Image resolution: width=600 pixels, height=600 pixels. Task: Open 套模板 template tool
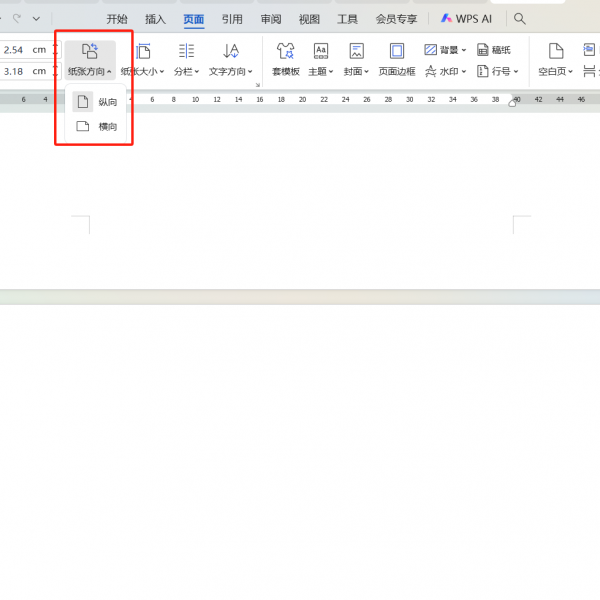(x=286, y=52)
